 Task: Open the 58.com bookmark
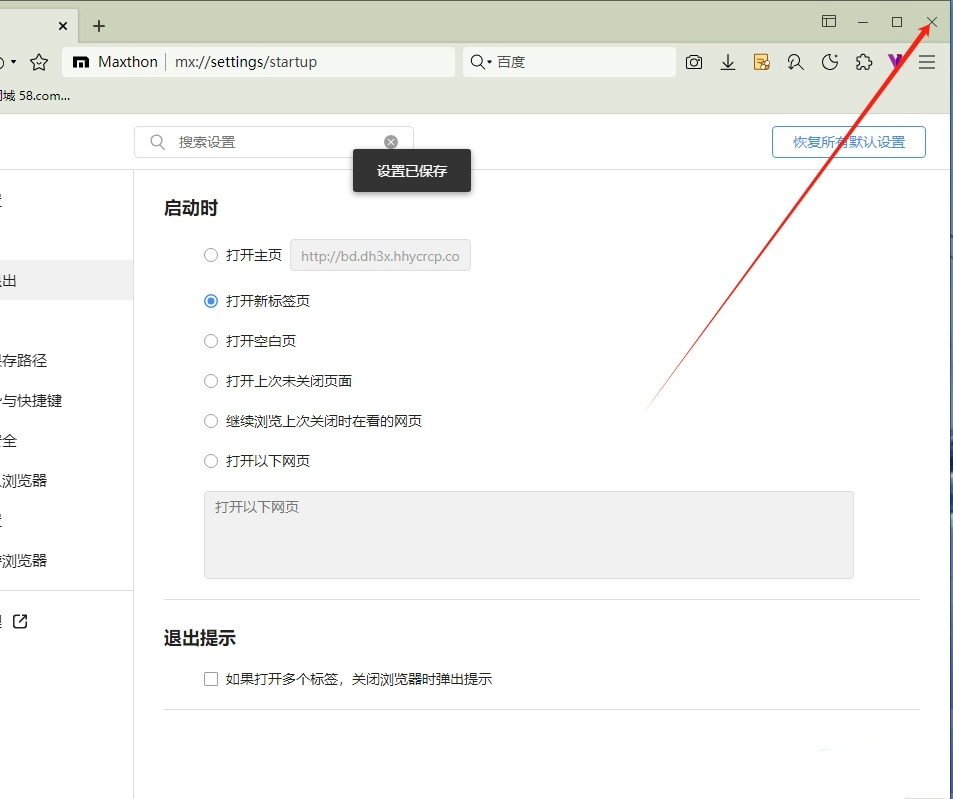[x=35, y=96]
